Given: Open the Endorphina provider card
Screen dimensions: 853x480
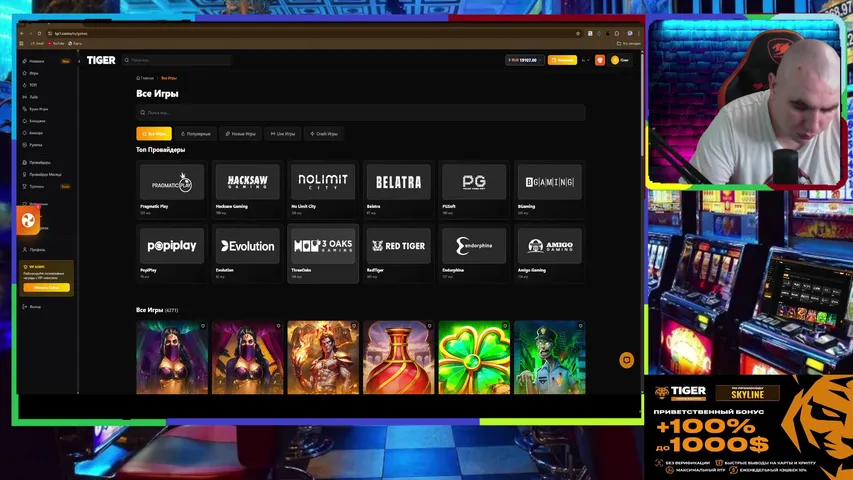Looking at the screenshot, I should (x=474, y=253).
